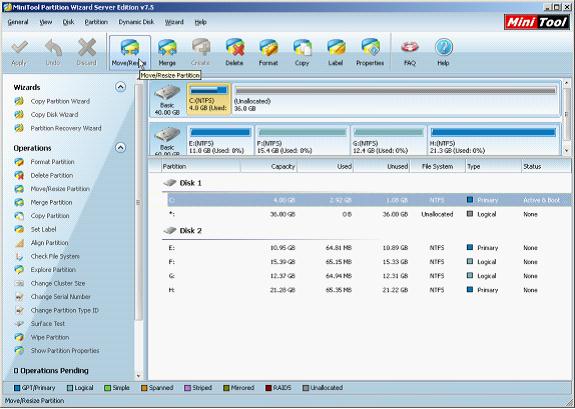Click the Explore Partition icon
Viewport: 575px width, 409px height.
19,270
